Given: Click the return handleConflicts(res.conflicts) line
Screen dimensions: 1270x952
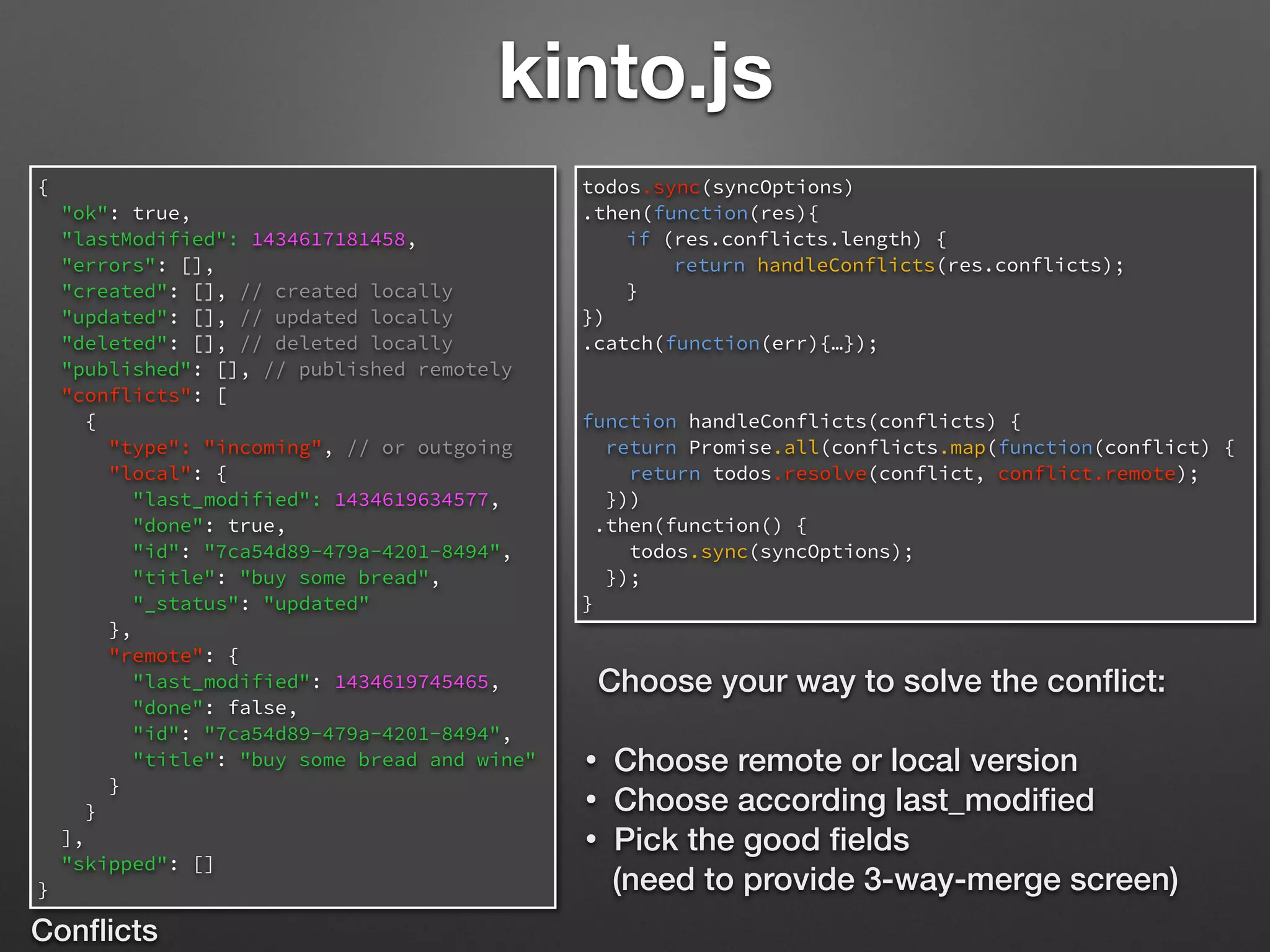Looking at the screenshot, I should pyautogui.click(x=899, y=265).
